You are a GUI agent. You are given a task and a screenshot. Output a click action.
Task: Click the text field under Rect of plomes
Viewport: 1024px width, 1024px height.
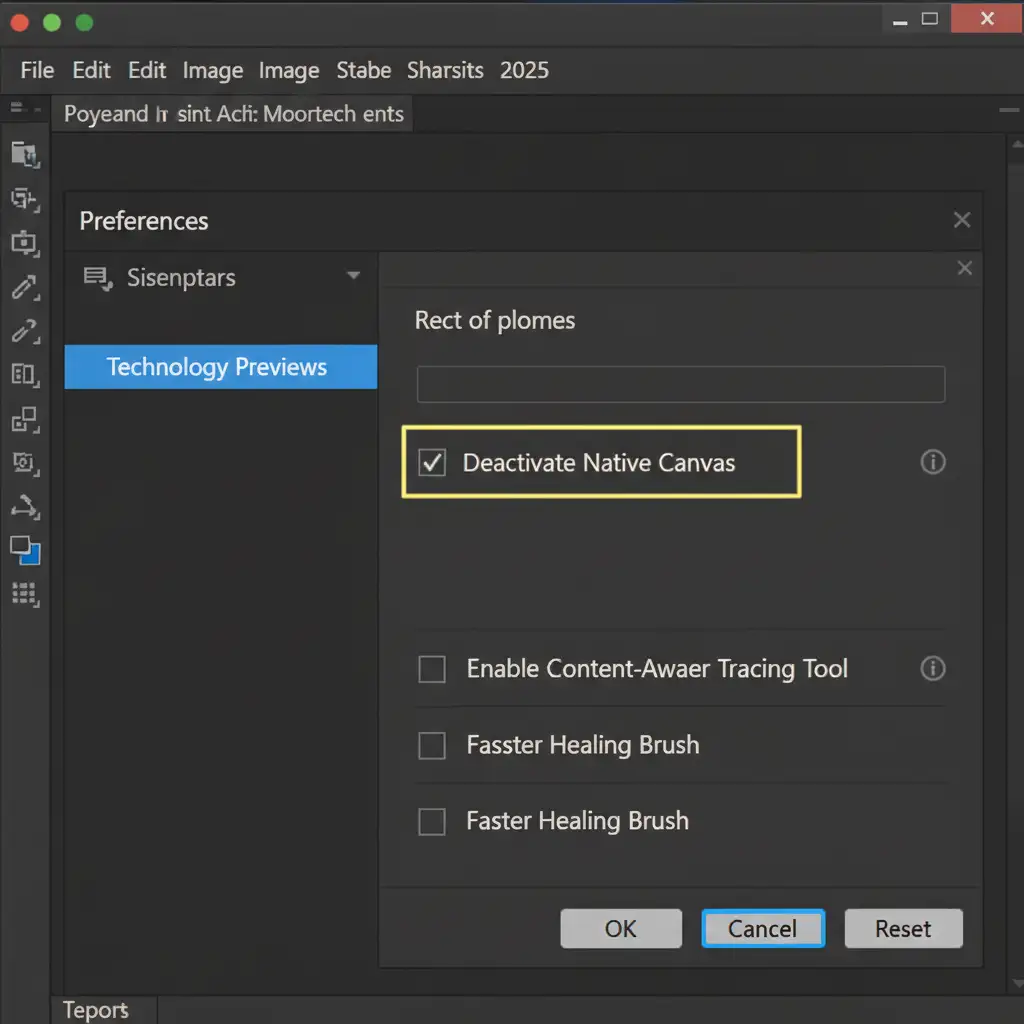click(x=680, y=384)
